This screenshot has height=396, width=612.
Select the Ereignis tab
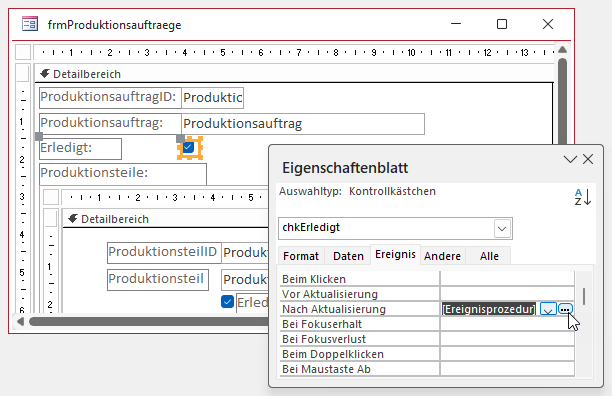(395, 254)
